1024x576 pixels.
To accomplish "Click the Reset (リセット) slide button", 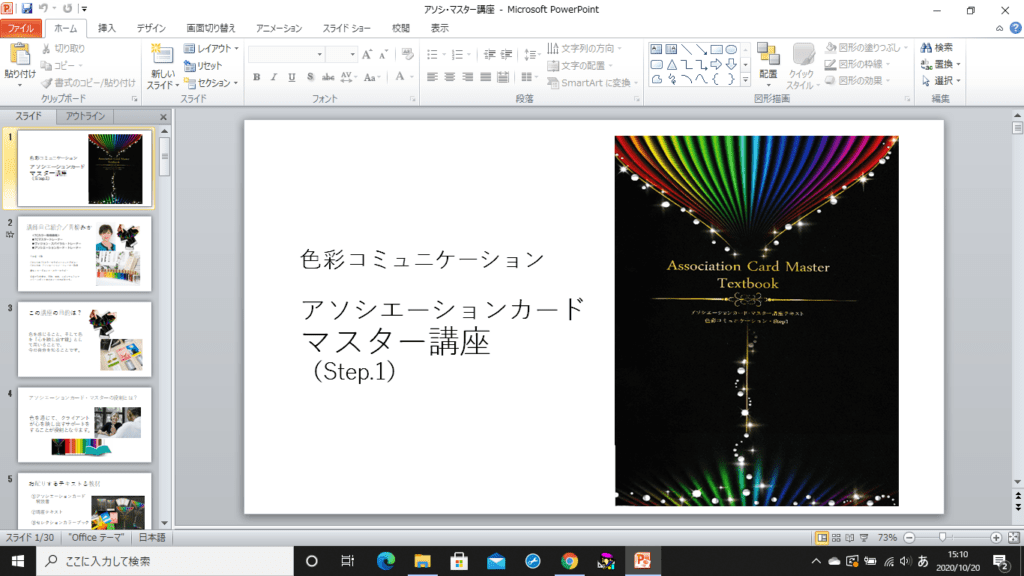I will point(204,65).
